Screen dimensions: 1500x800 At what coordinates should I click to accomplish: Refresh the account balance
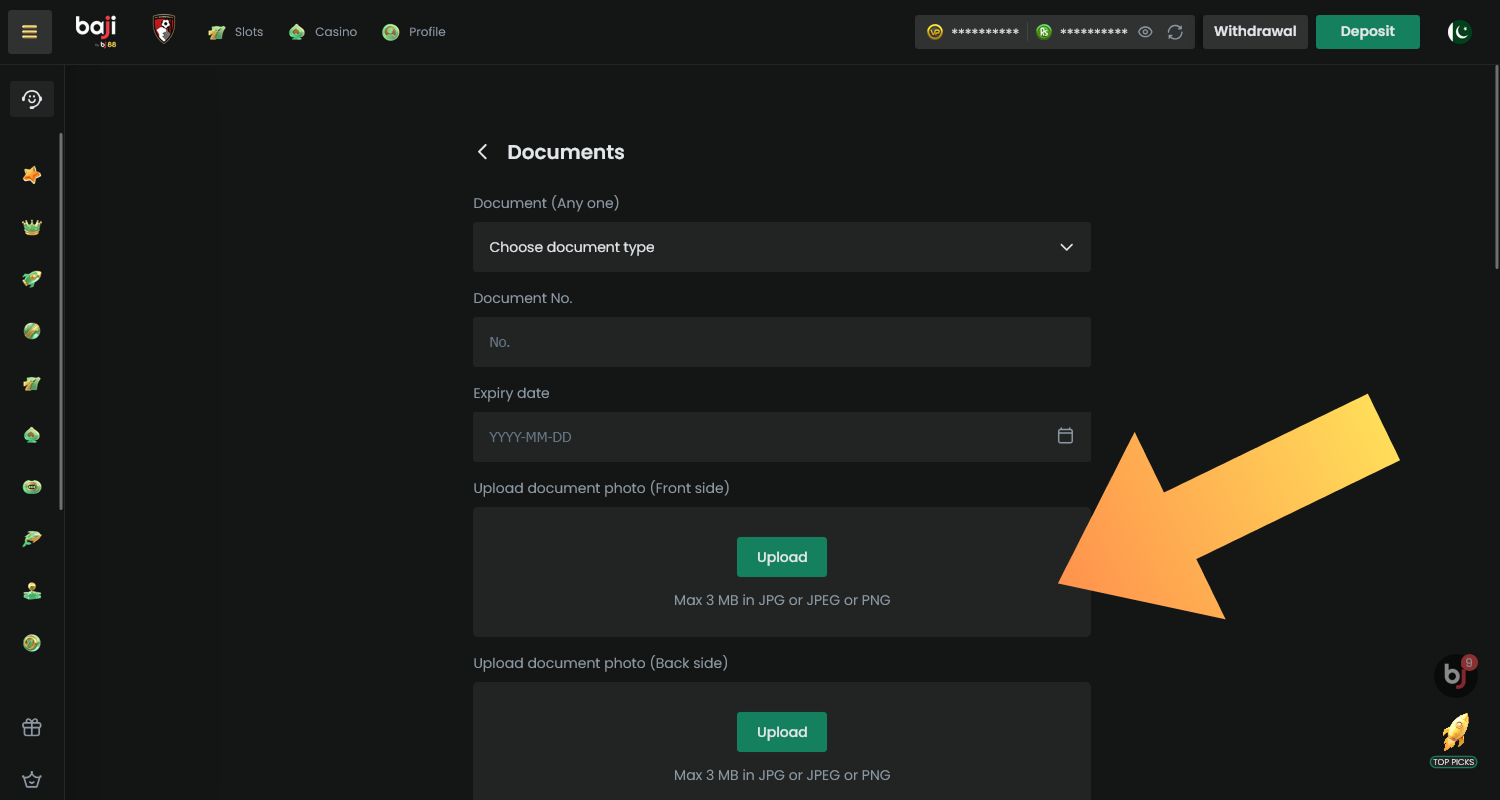[1176, 31]
